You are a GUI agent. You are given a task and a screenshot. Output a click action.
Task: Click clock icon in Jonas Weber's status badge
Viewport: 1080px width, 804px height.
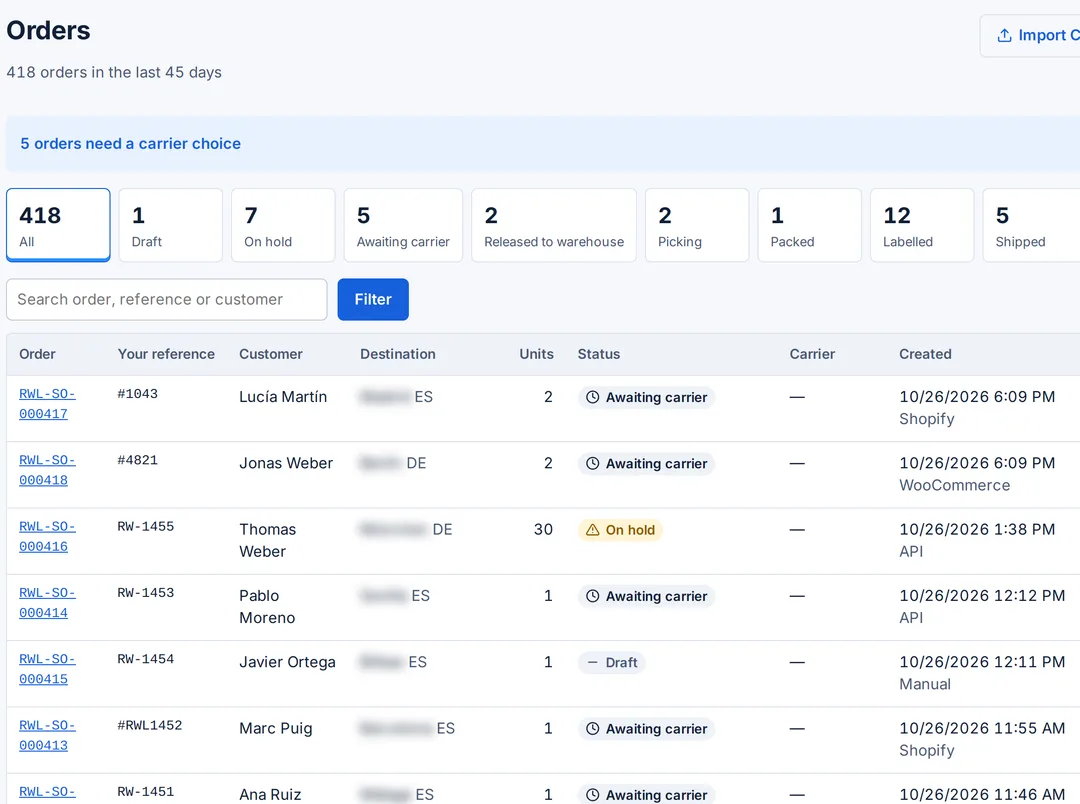[x=592, y=464]
